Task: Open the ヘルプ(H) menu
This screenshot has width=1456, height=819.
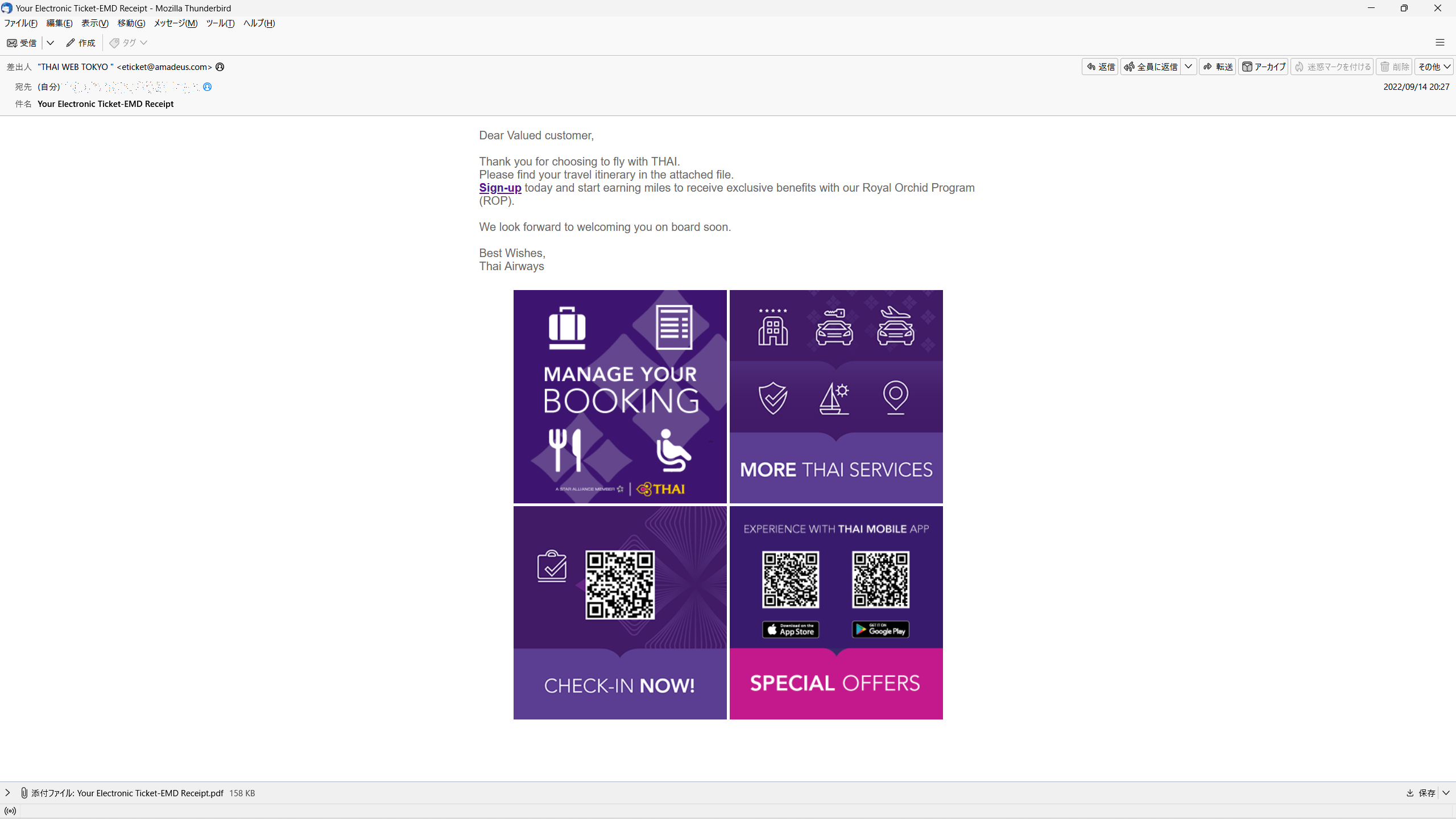Action: (259, 23)
